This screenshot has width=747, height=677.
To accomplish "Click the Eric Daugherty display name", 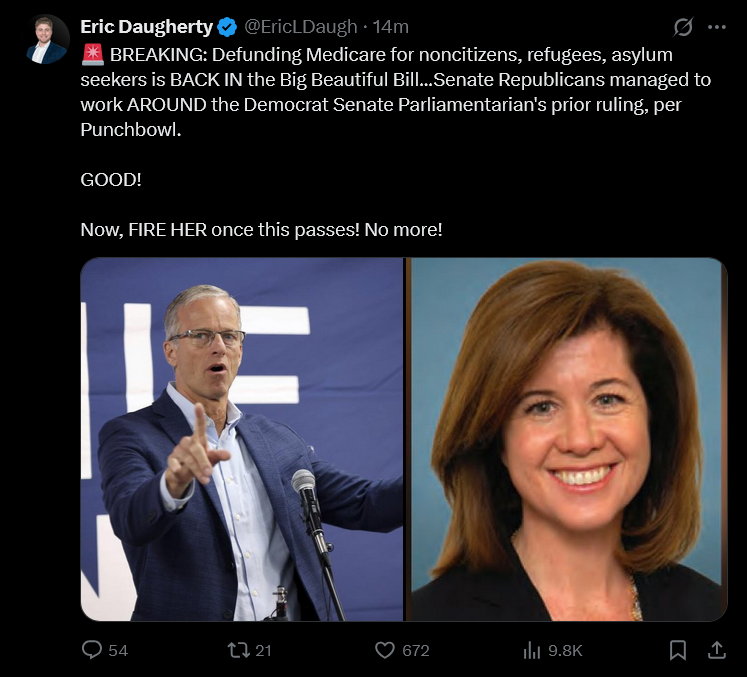I will click(146, 27).
